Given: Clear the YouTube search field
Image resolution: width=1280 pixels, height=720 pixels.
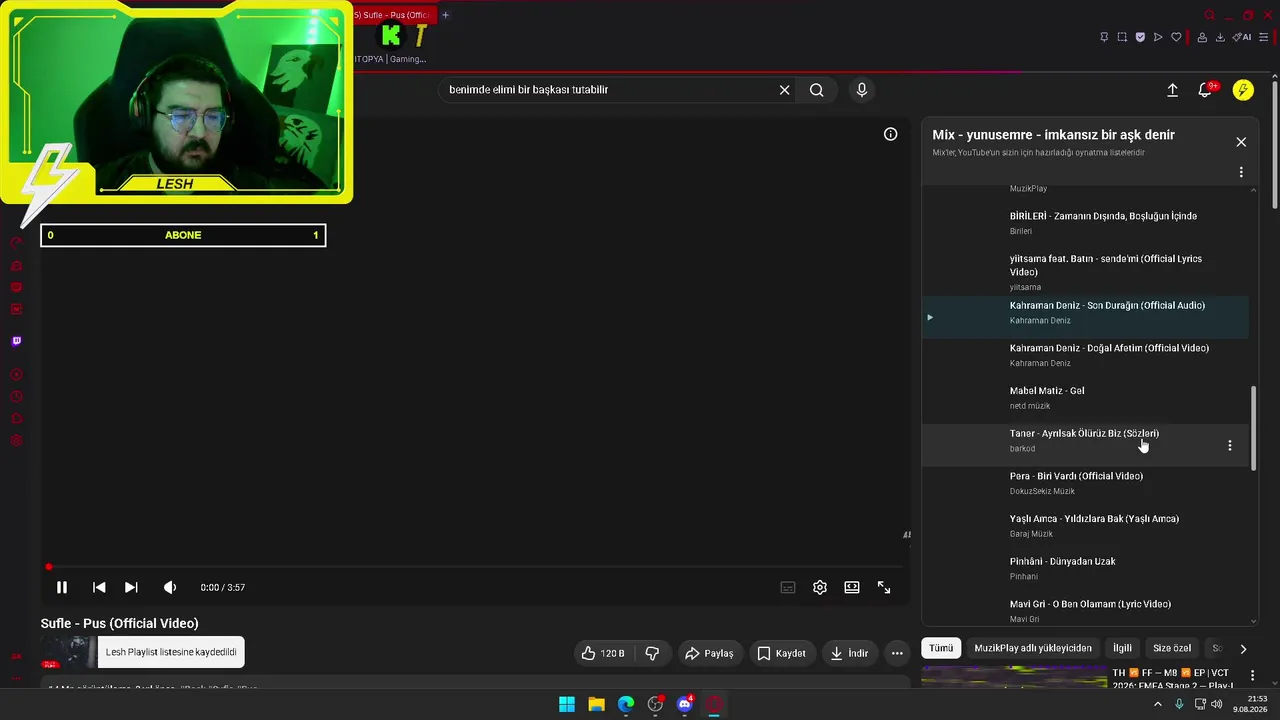Looking at the screenshot, I should 785,90.
